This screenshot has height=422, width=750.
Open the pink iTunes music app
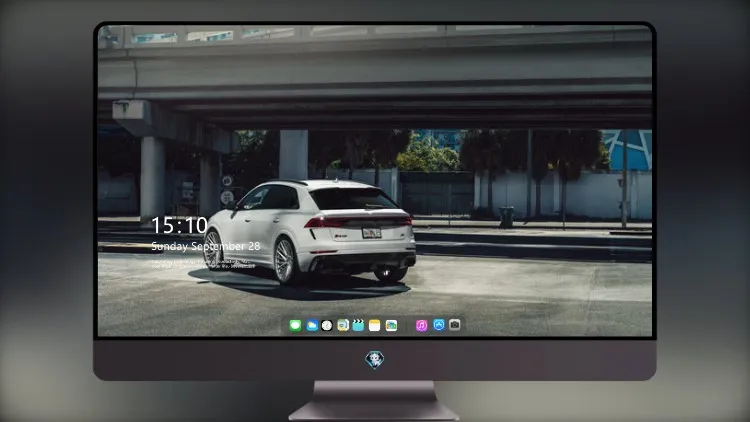coord(421,326)
